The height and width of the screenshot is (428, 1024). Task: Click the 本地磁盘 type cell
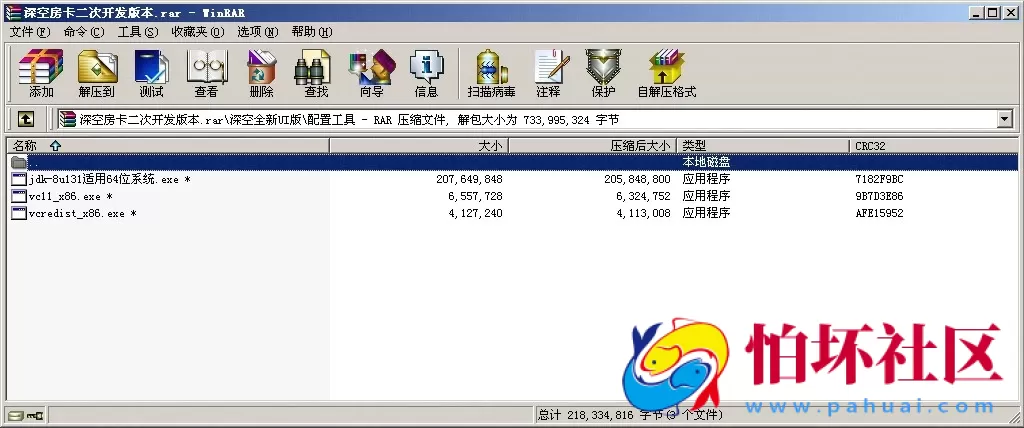pyautogui.click(x=706, y=162)
